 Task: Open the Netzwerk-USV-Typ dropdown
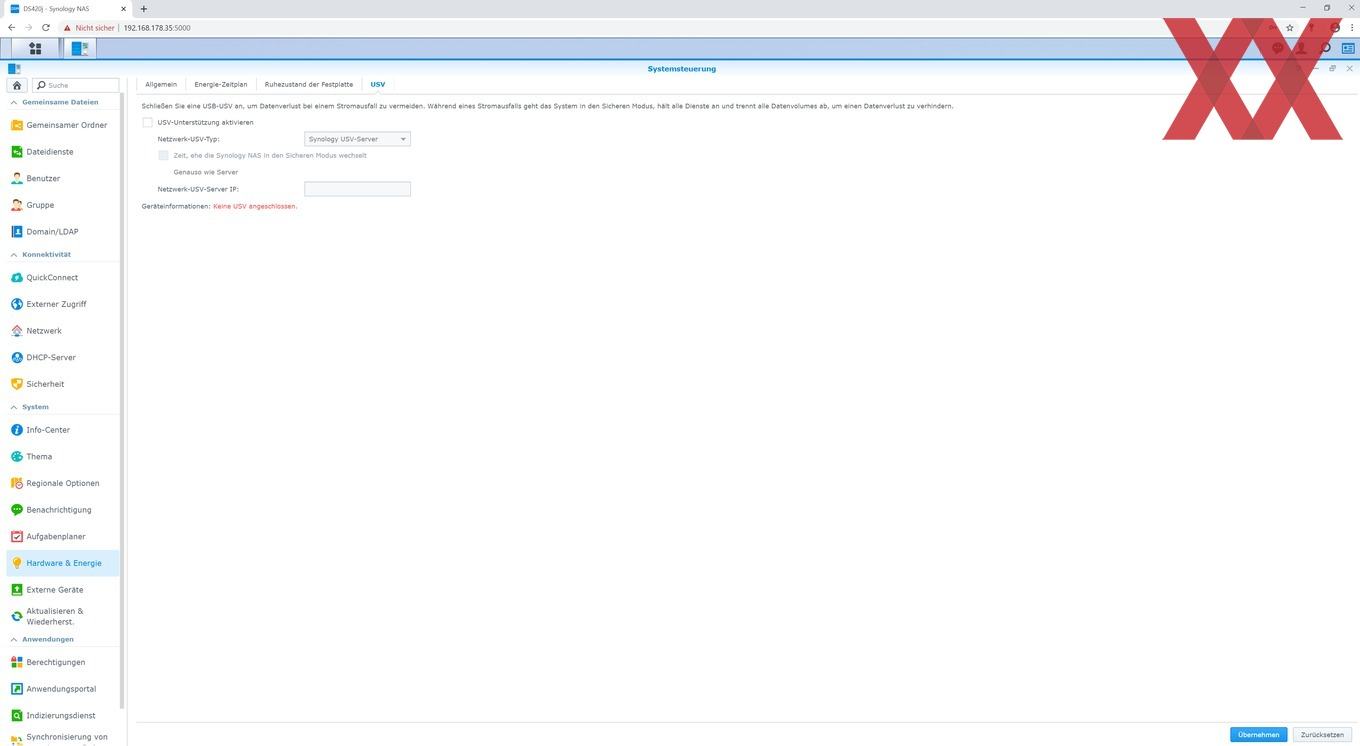point(357,139)
